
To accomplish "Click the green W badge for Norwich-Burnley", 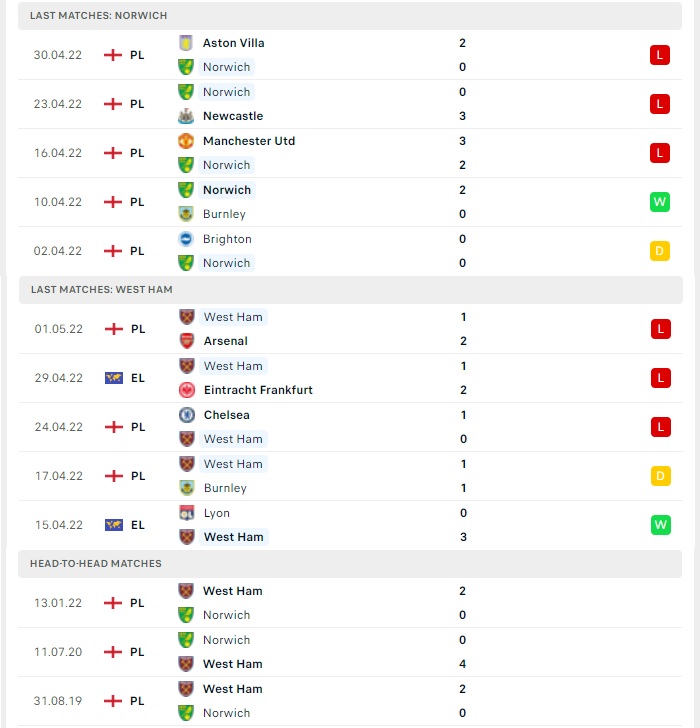I will point(660,202).
